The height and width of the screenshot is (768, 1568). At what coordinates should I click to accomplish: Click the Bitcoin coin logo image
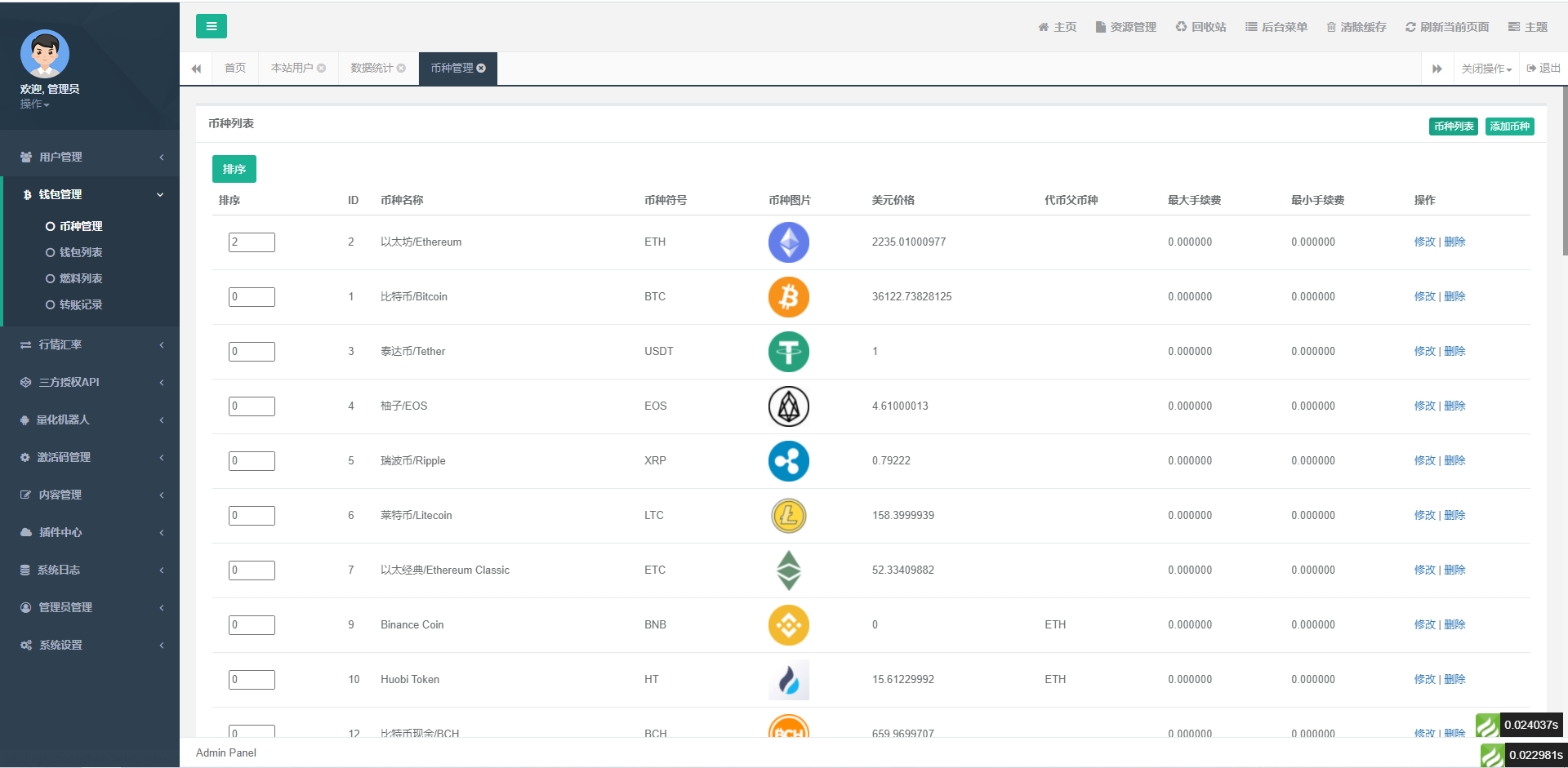coord(788,297)
